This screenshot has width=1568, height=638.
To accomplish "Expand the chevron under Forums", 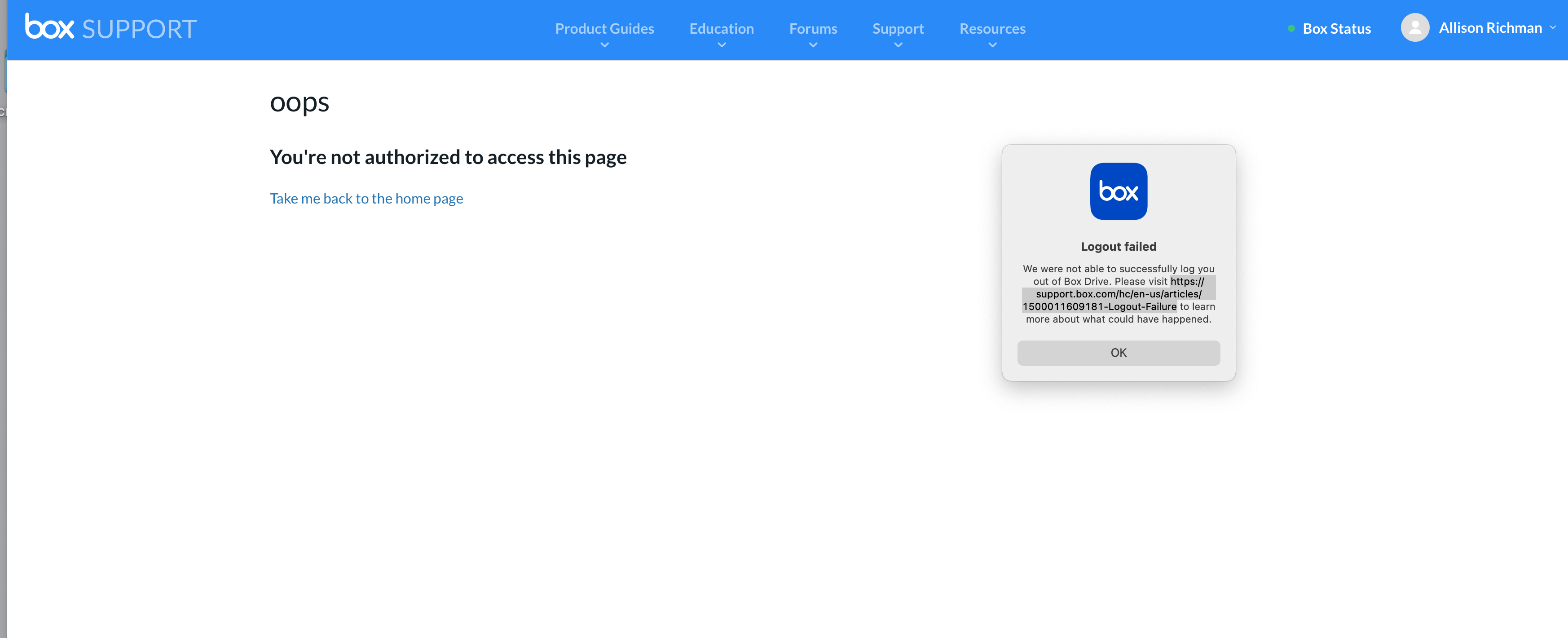I will point(813,45).
